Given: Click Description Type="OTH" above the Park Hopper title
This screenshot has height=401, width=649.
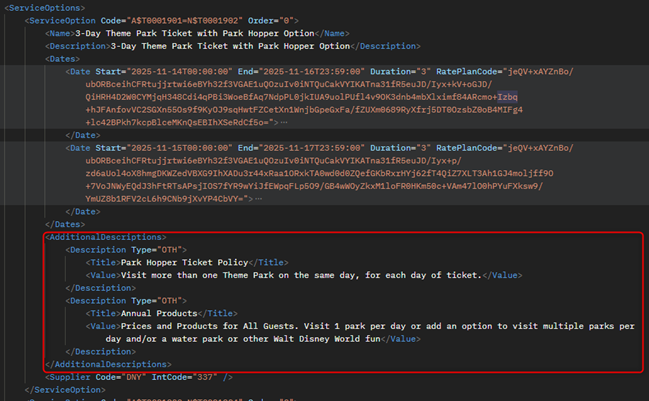Looking at the screenshot, I should [126, 250].
